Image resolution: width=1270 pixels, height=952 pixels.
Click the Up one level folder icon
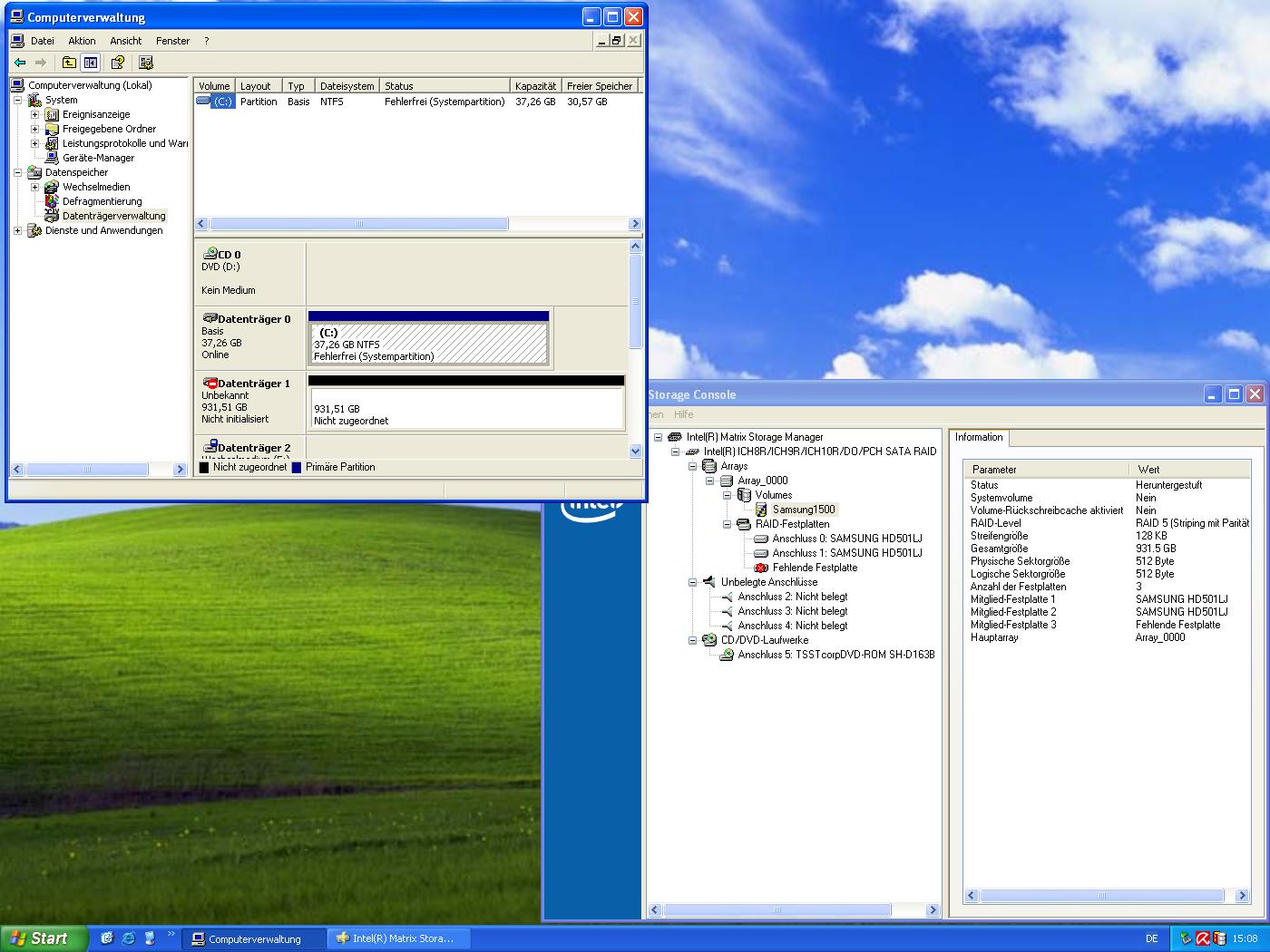(x=69, y=63)
